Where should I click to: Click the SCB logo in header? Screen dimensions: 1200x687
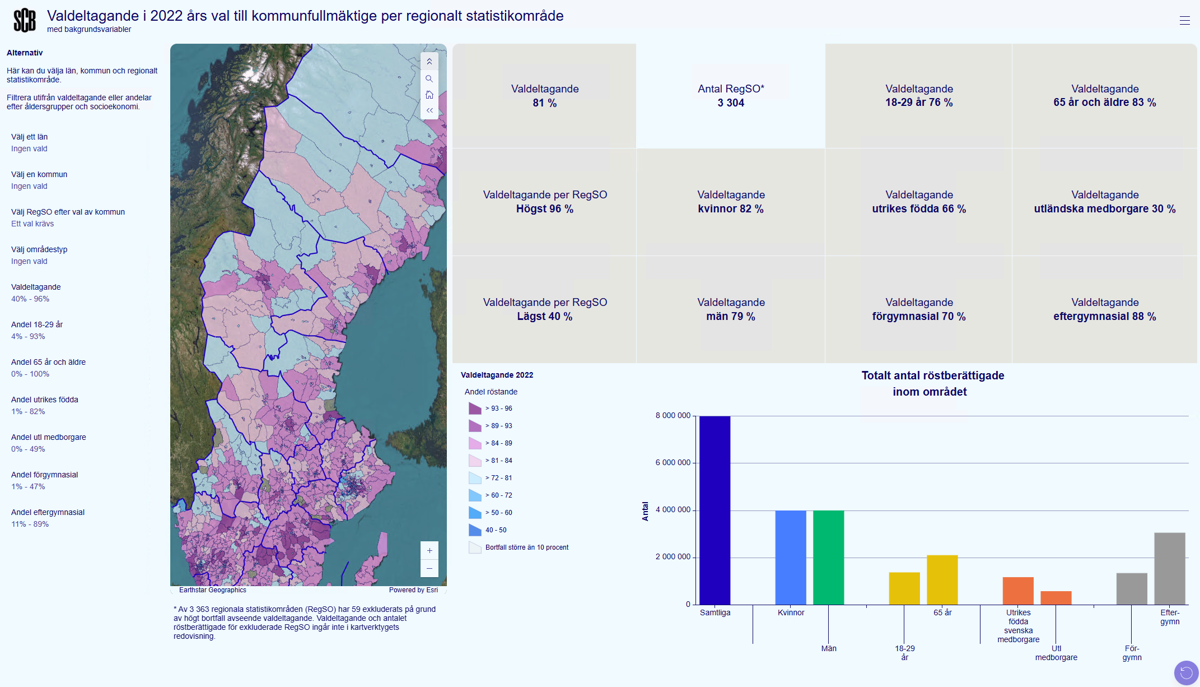click(24, 20)
